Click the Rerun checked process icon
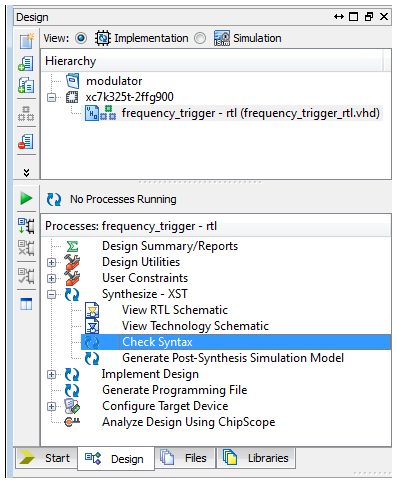The width and height of the screenshot is (397, 483). tap(26, 276)
